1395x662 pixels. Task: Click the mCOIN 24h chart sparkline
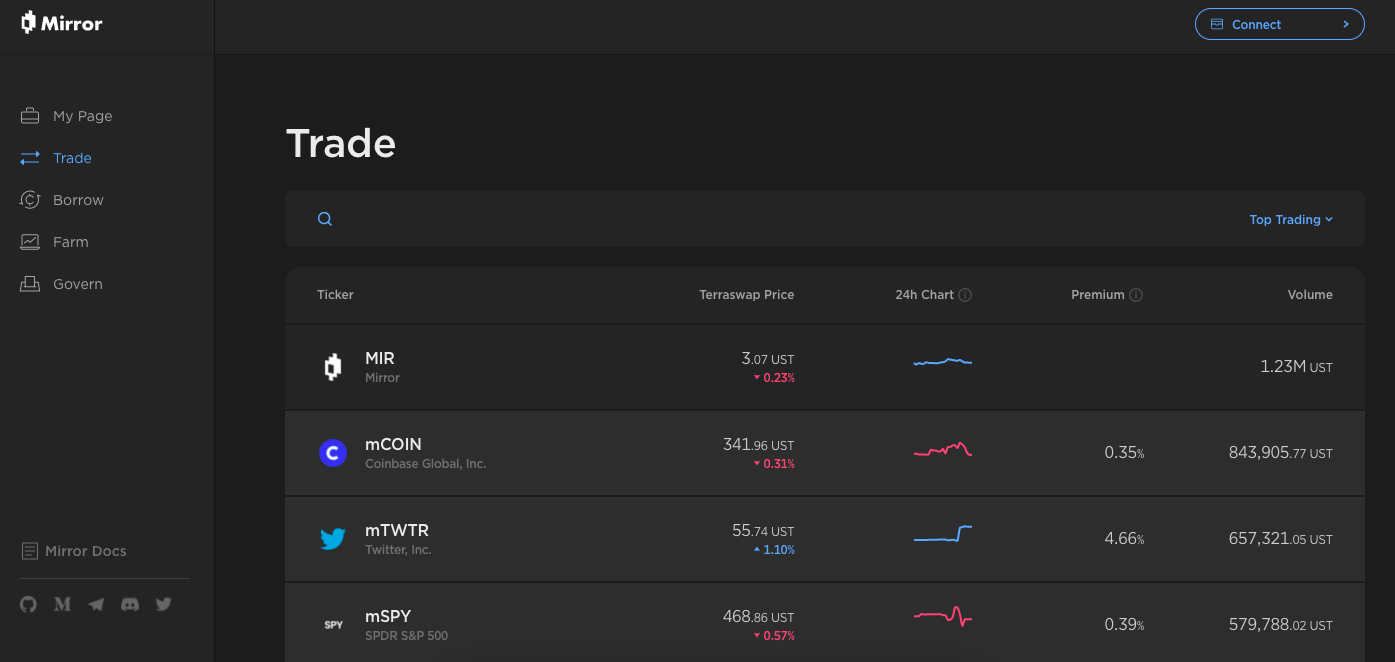(x=943, y=450)
